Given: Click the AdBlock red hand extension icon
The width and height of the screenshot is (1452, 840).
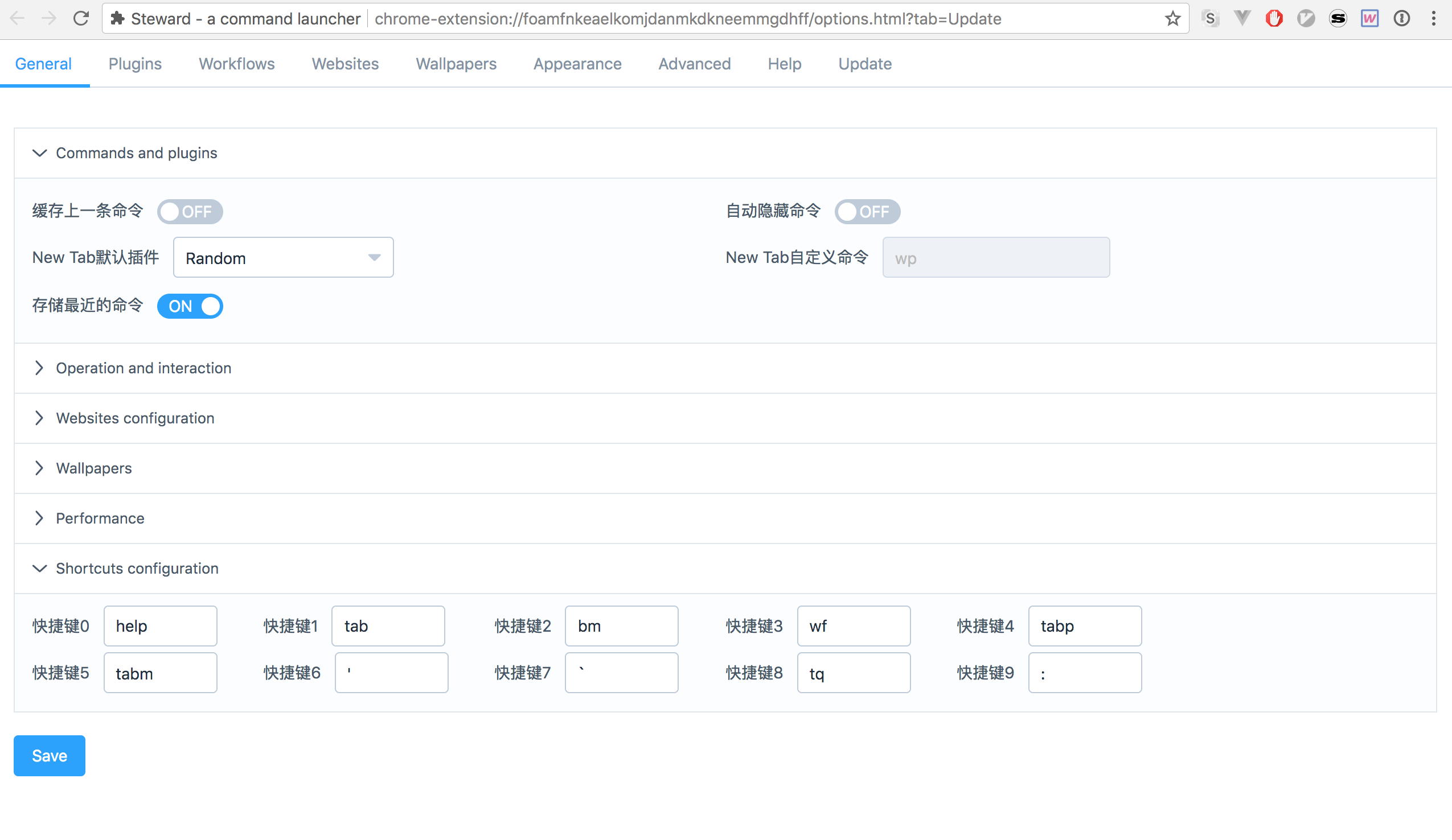Looking at the screenshot, I should pos(1274,19).
